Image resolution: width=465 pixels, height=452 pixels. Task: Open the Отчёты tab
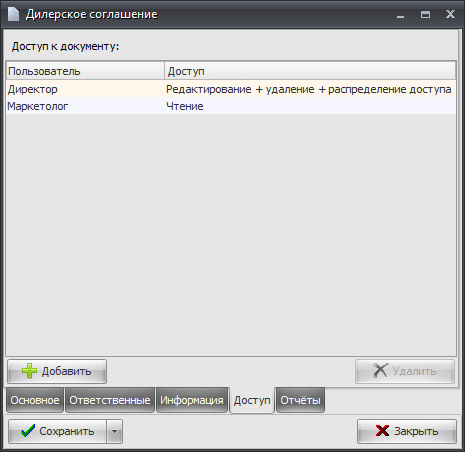click(300, 400)
